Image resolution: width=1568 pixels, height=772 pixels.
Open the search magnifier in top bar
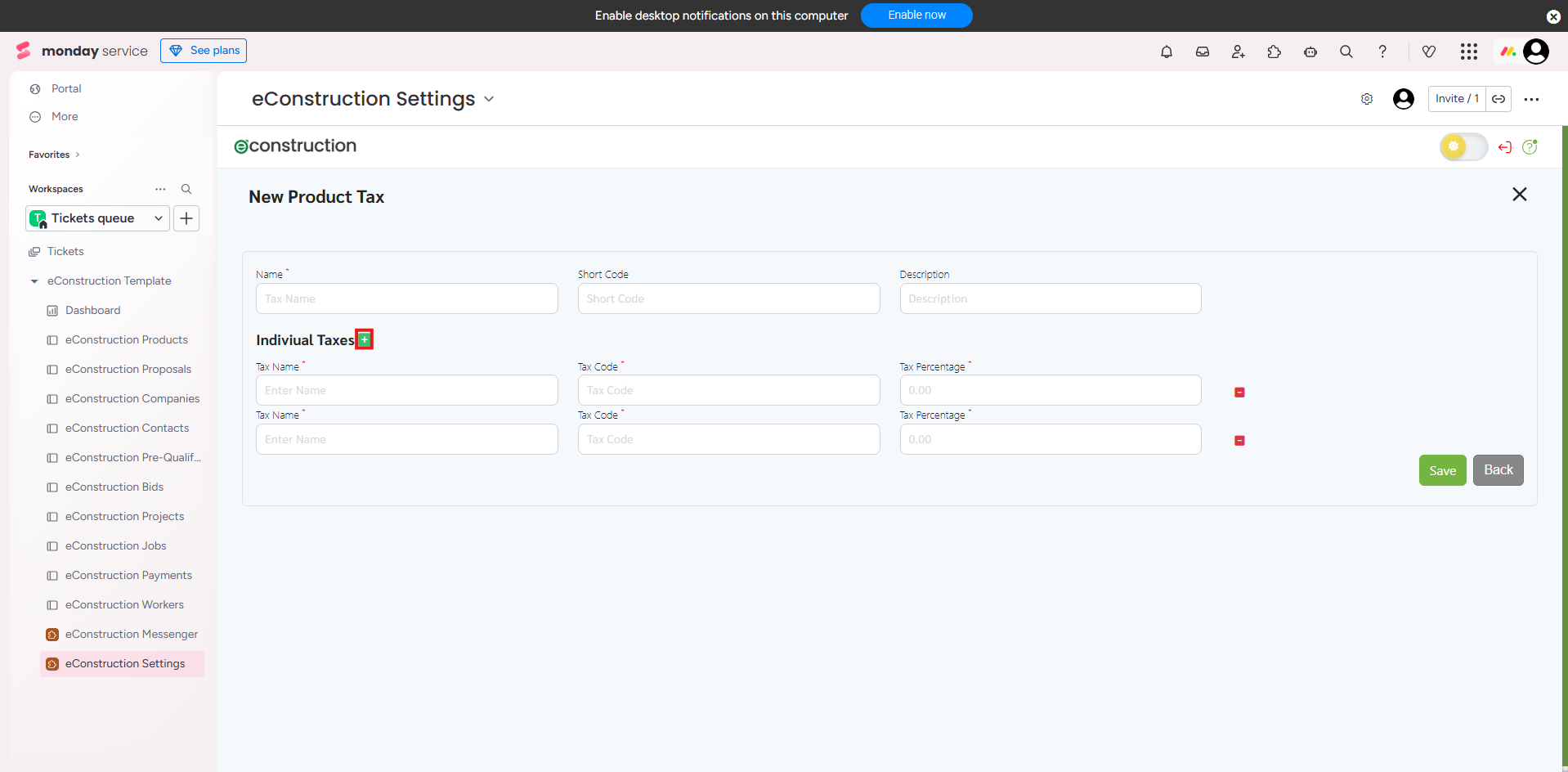[x=1346, y=52]
